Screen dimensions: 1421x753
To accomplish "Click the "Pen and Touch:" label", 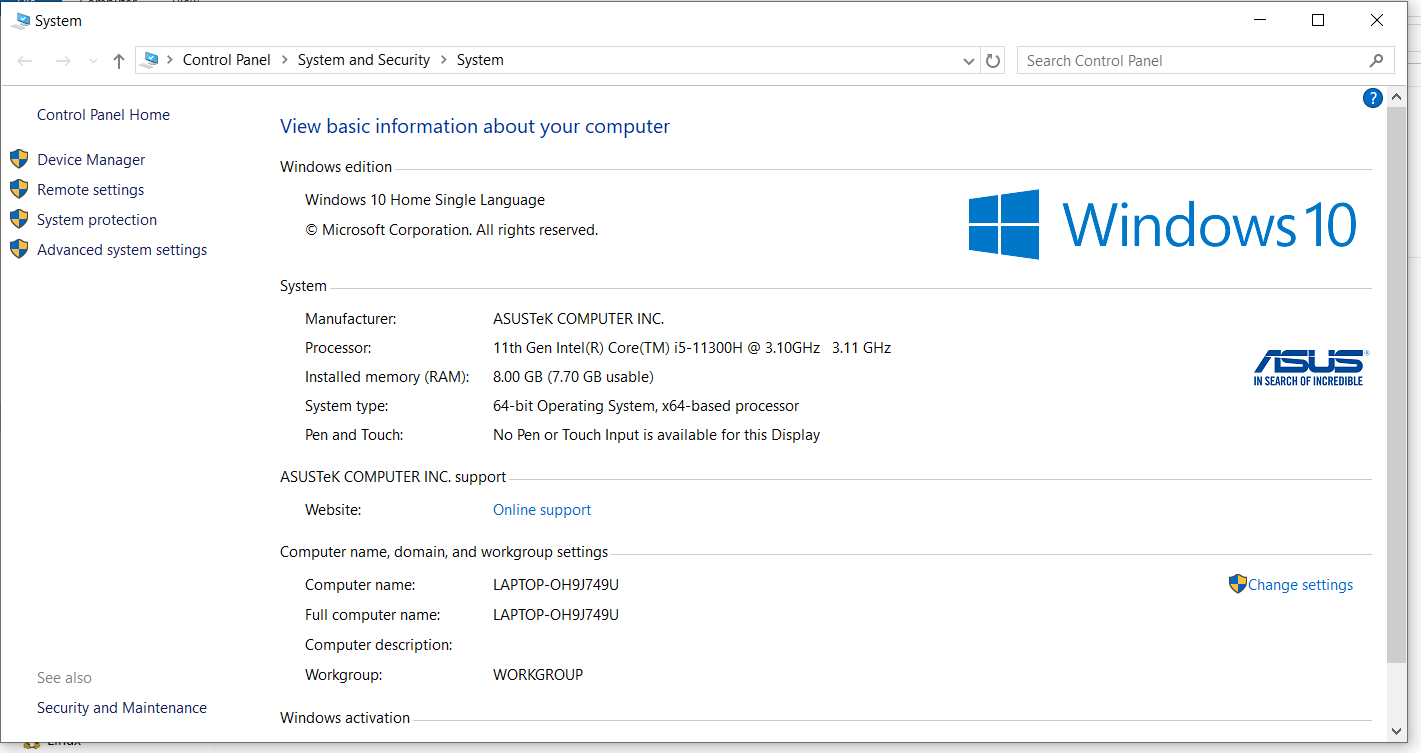I will pyautogui.click(x=354, y=435).
